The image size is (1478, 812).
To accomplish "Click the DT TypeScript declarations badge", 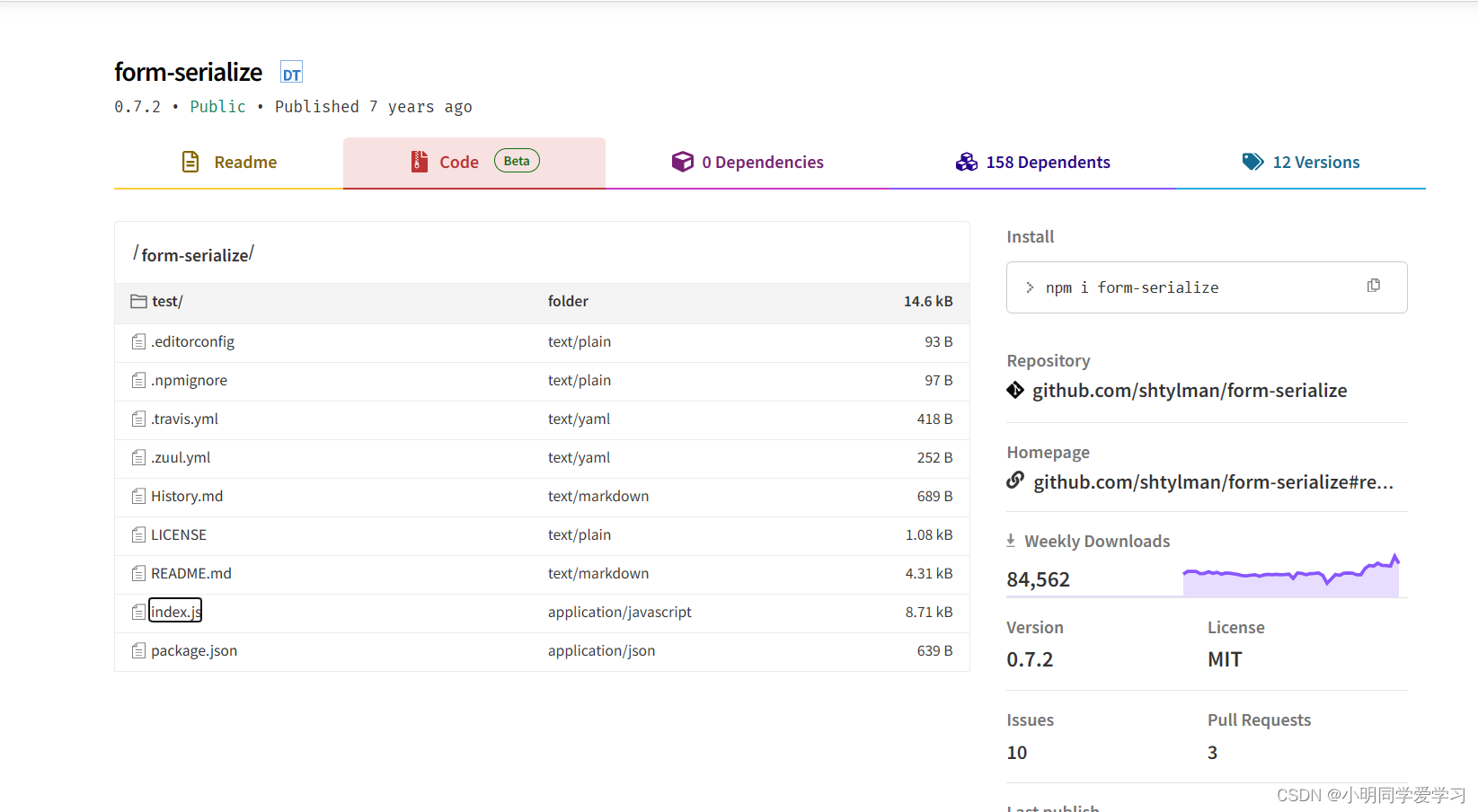I will [x=291, y=73].
